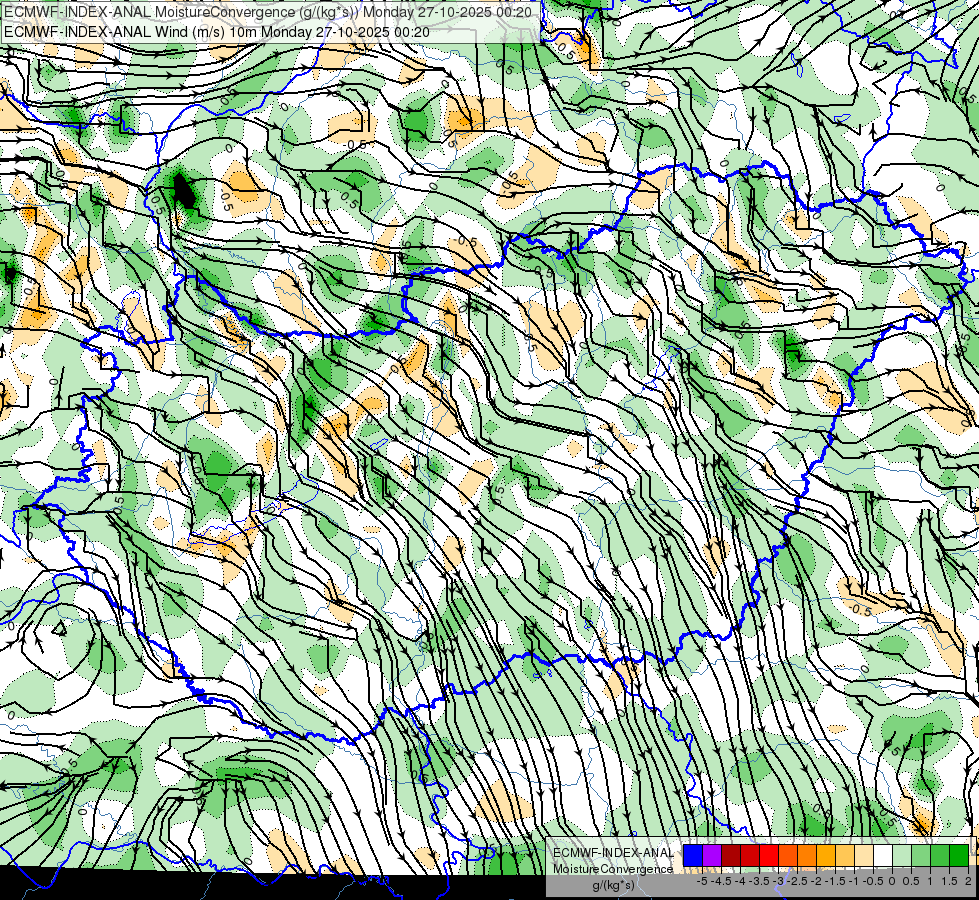This screenshot has height=900, width=979.
Task: Pick the palest green swatch between 0 and 0.5
Action: tap(902, 856)
